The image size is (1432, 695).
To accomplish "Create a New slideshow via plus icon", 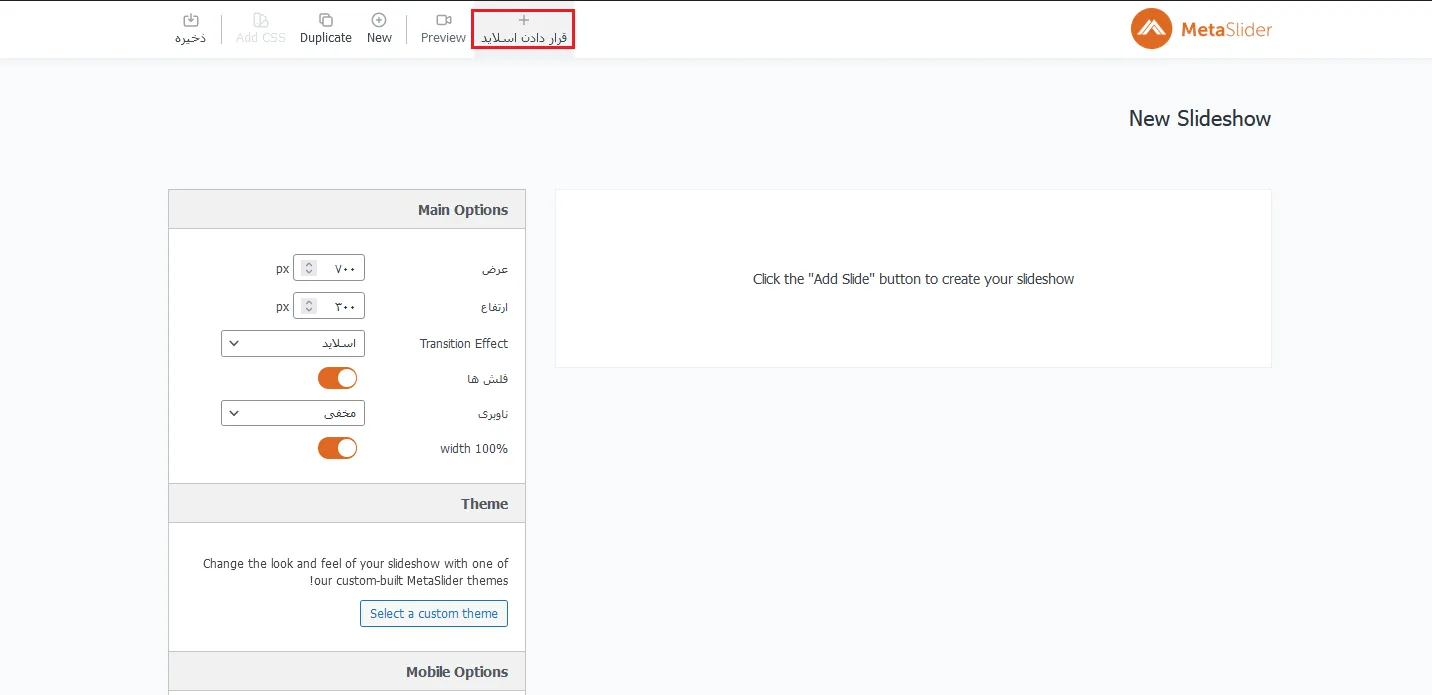I will (x=379, y=29).
